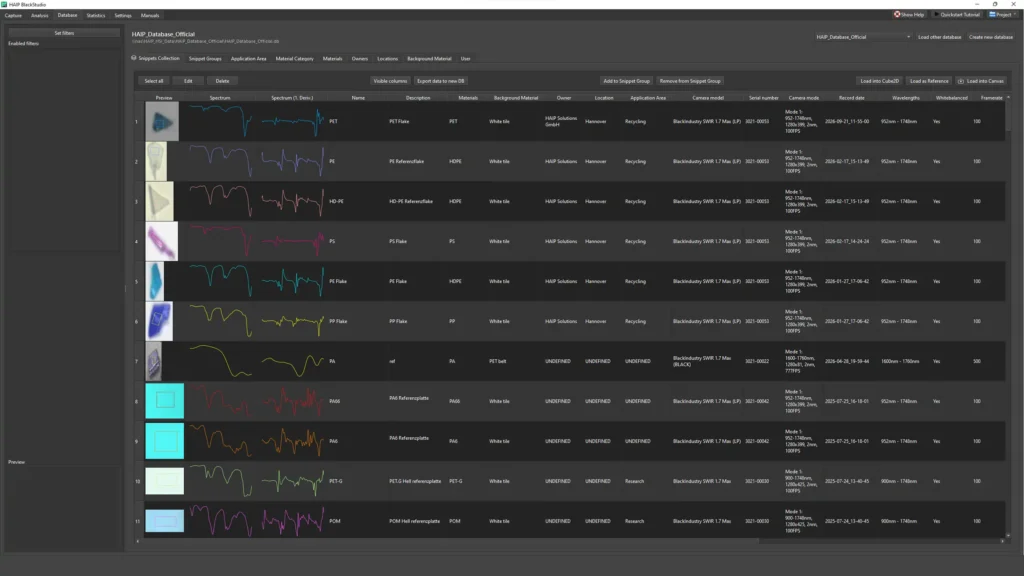Image resolution: width=1024 pixels, height=576 pixels.
Task: Click the table's horizontal scrollbar
Action: pos(569,541)
